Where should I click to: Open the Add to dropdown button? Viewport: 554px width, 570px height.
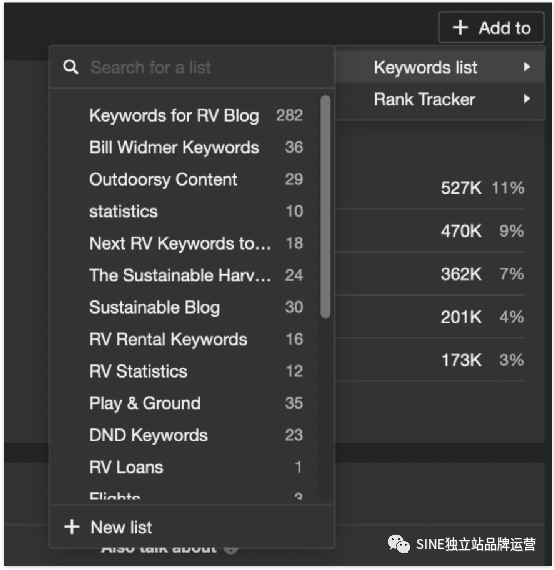491,27
